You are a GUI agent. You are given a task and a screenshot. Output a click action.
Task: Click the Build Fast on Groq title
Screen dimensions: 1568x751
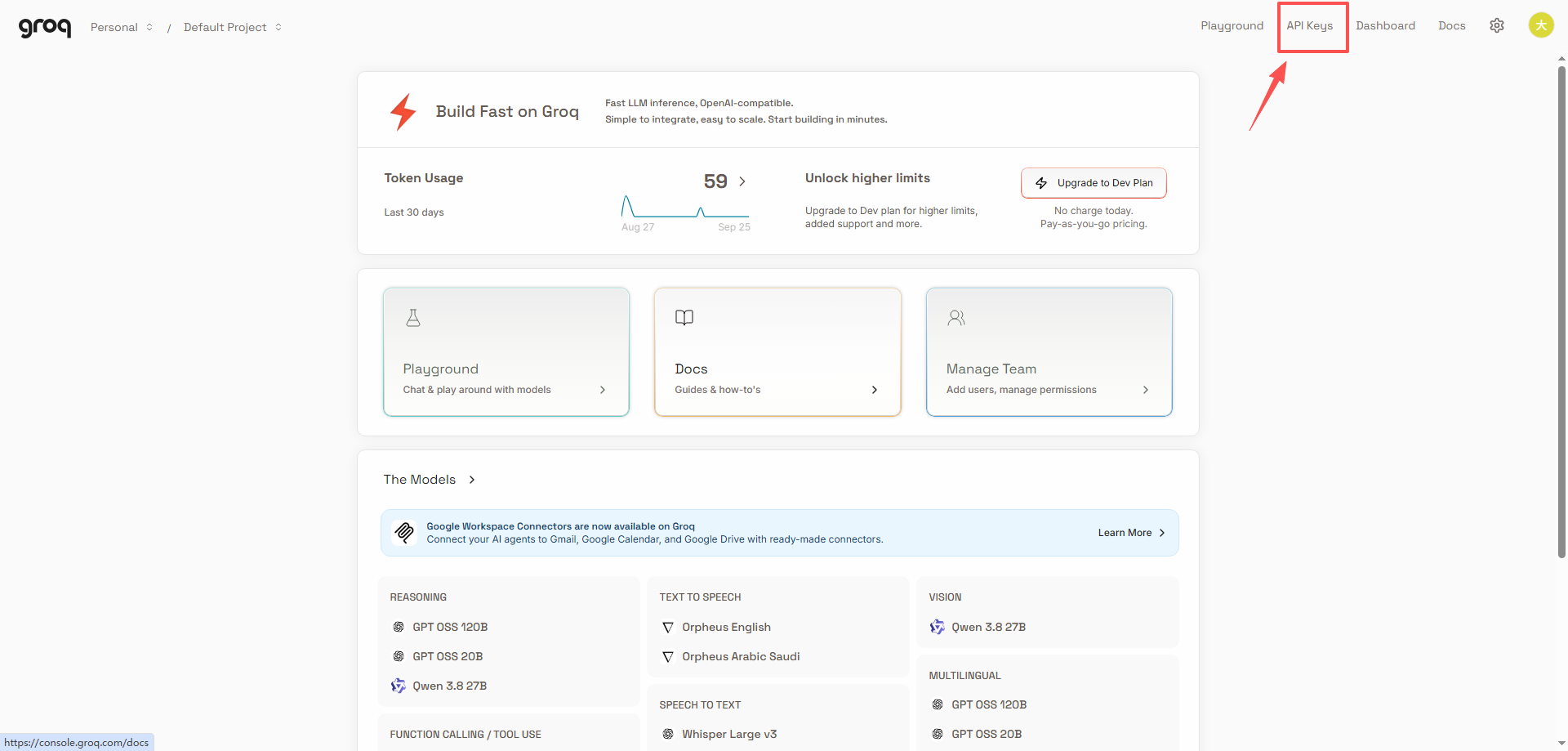click(x=507, y=112)
